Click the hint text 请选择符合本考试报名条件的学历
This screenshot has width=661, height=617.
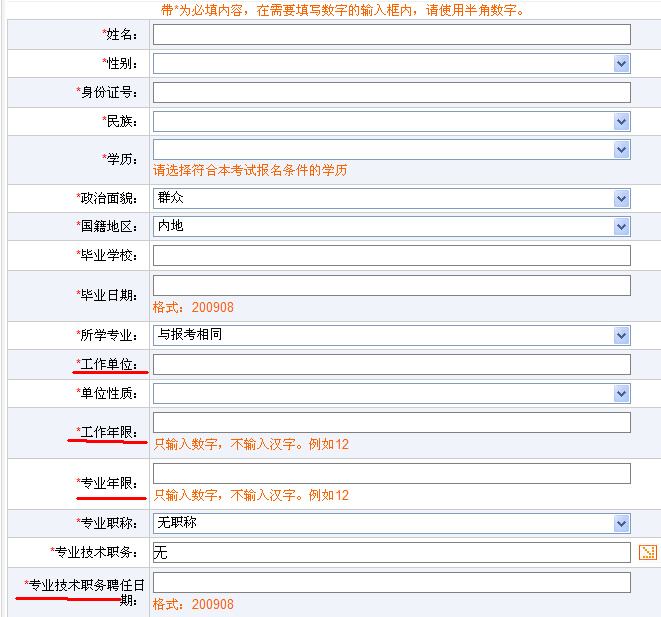point(250,170)
